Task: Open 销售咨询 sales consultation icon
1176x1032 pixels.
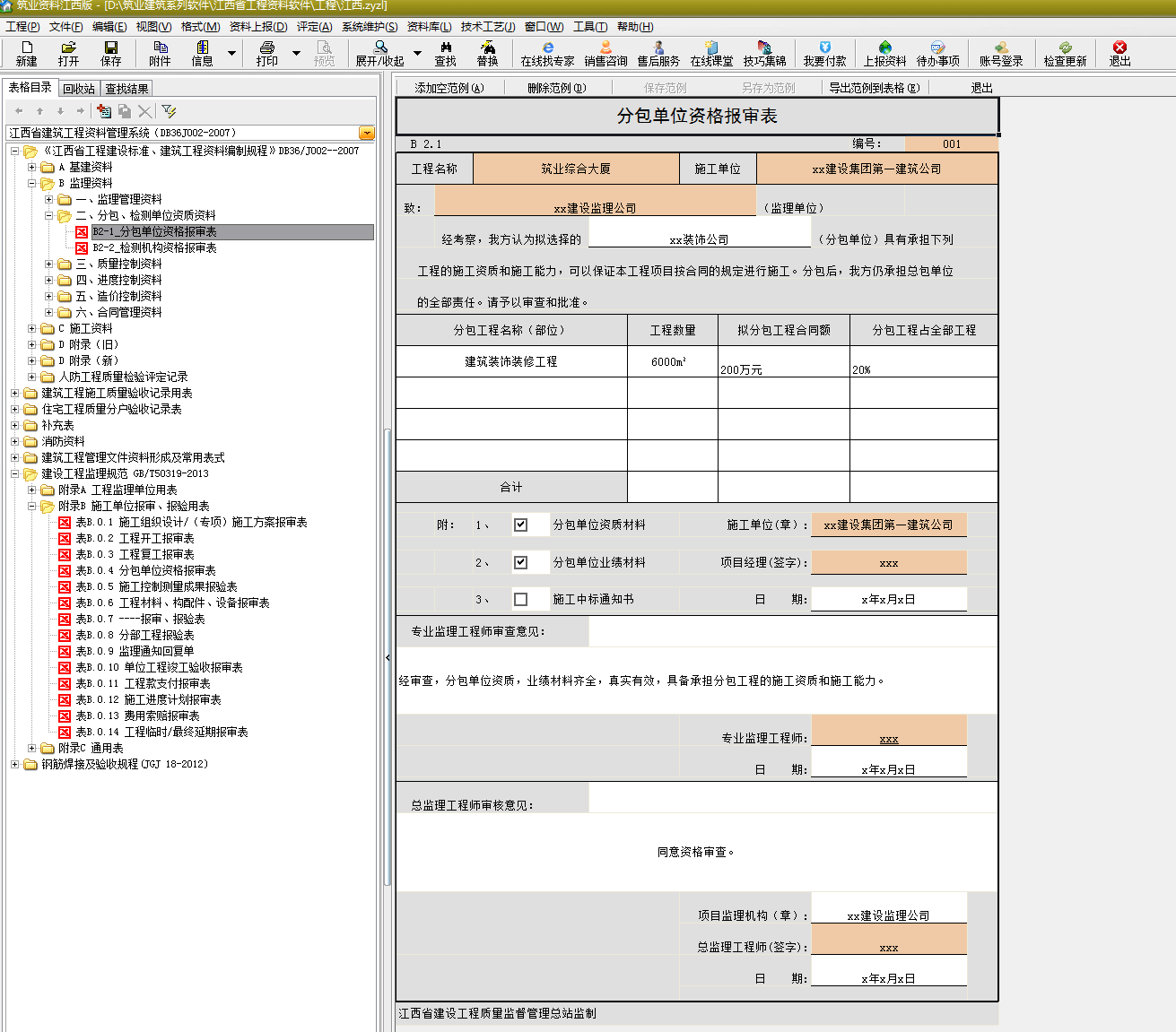Action: 605,53
